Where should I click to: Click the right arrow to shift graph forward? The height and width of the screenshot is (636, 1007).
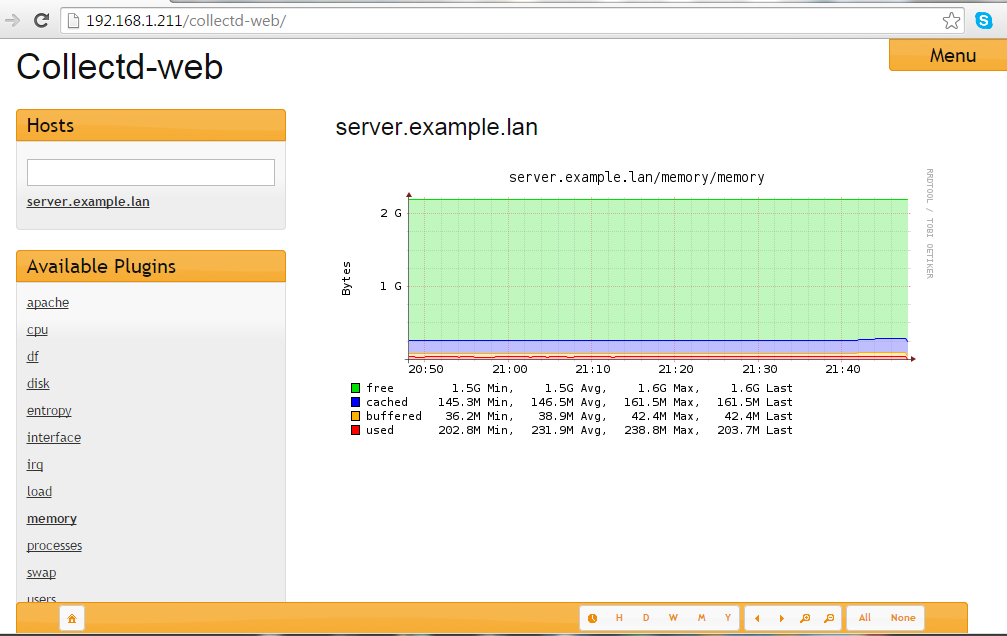781,618
